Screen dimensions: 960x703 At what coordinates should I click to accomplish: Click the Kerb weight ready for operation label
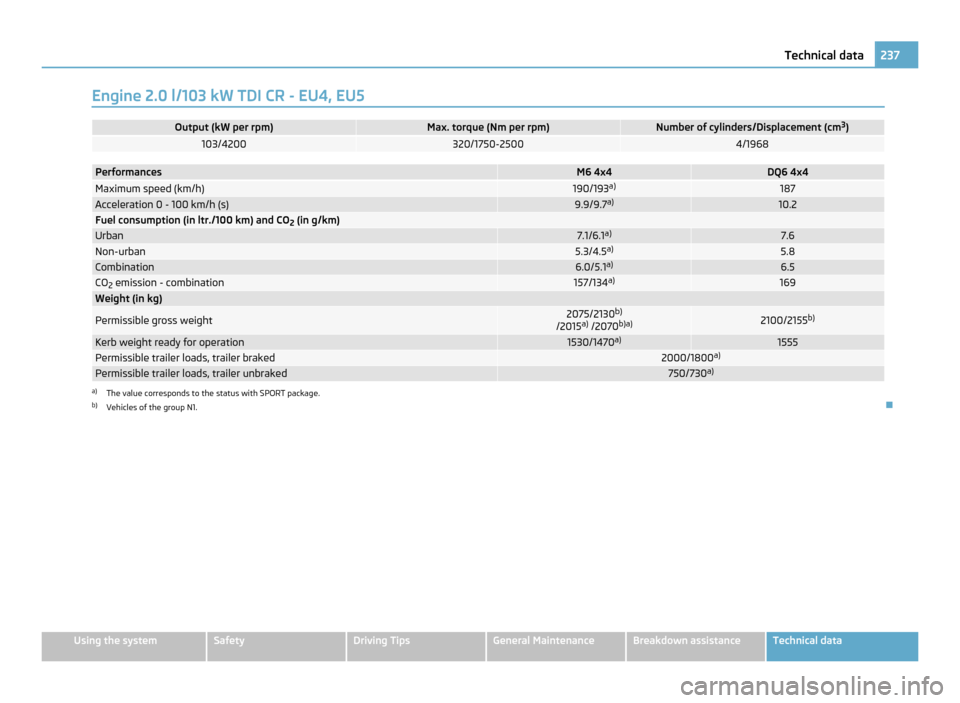click(170, 342)
